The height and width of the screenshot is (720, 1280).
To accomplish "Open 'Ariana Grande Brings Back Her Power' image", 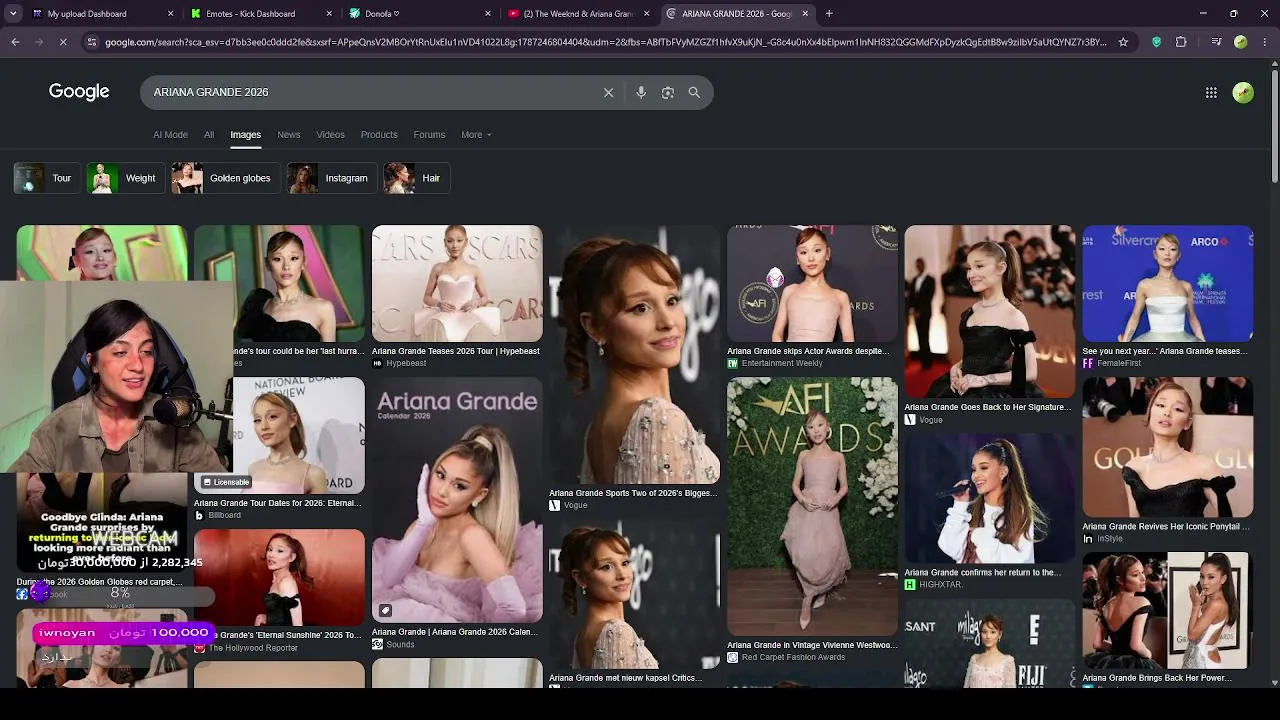I will pyautogui.click(x=1167, y=610).
